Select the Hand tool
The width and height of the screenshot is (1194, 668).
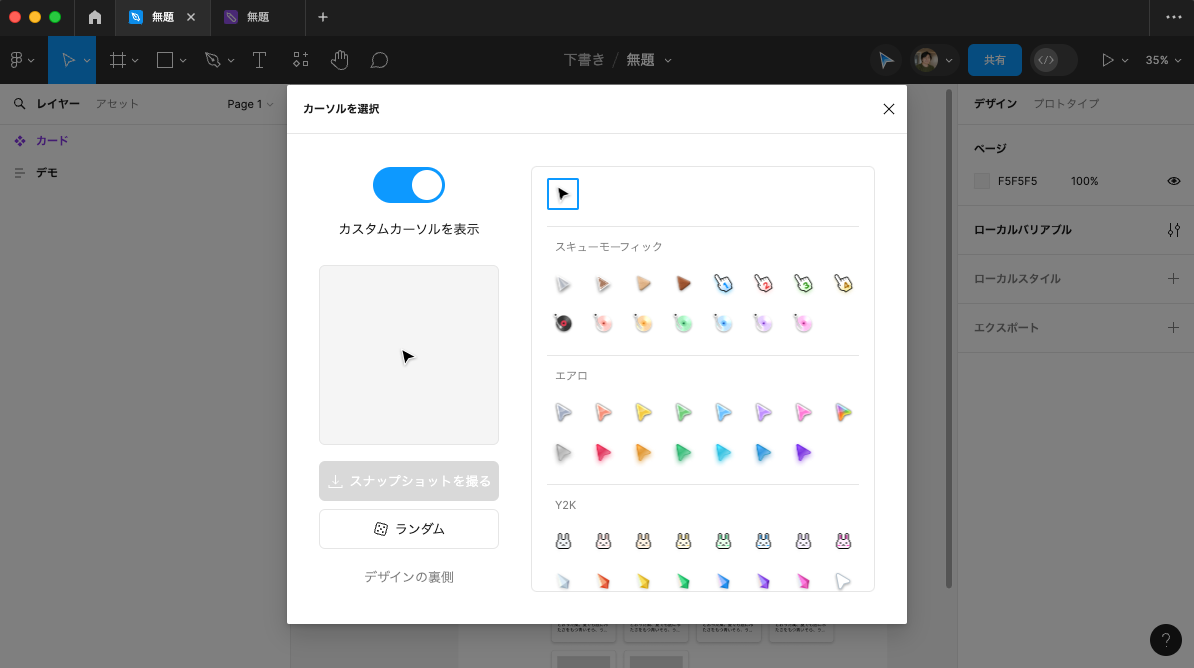(x=339, y=60)
